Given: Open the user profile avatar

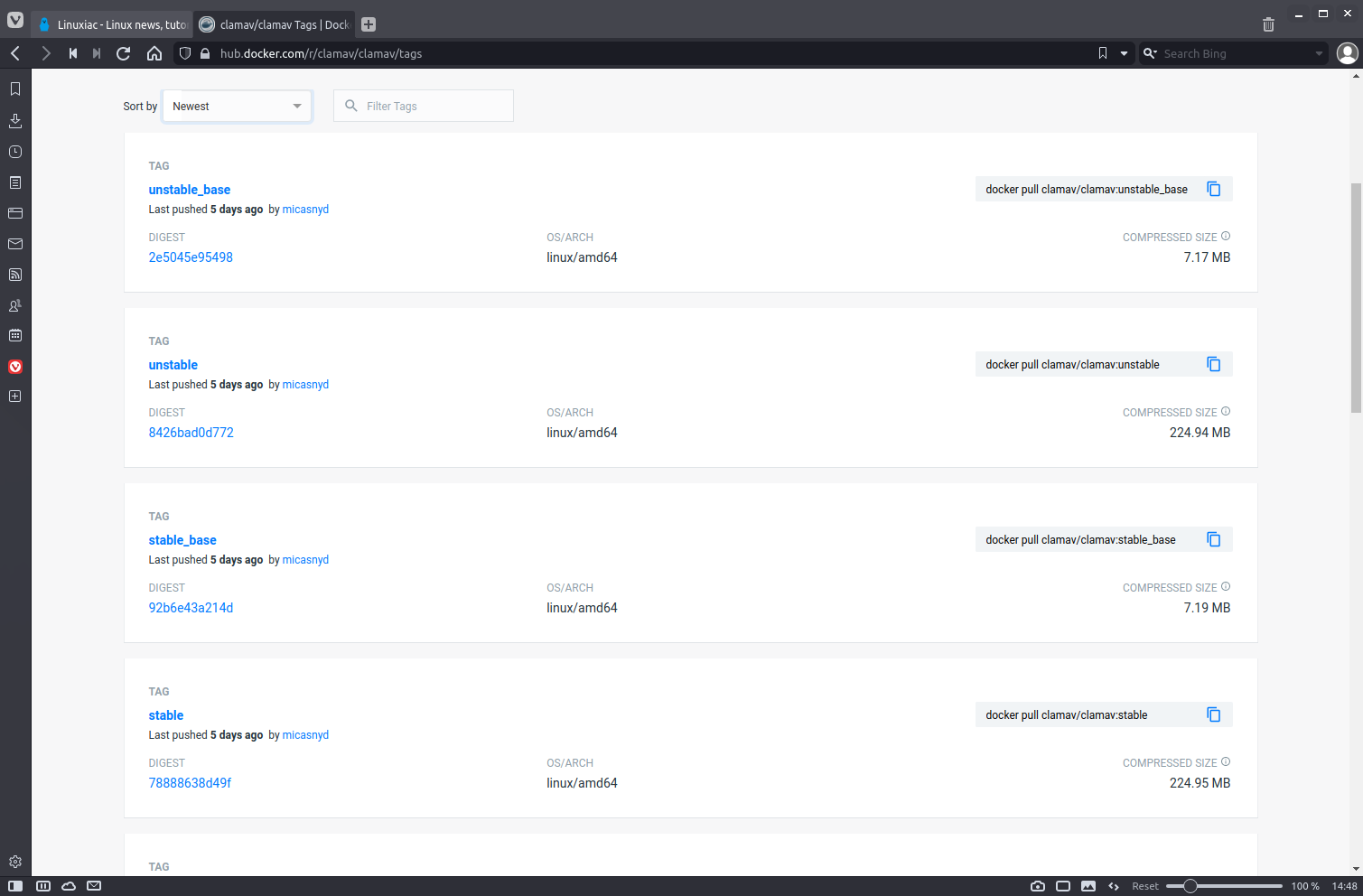Looking at the screenshot, I should coord(1348,53).
